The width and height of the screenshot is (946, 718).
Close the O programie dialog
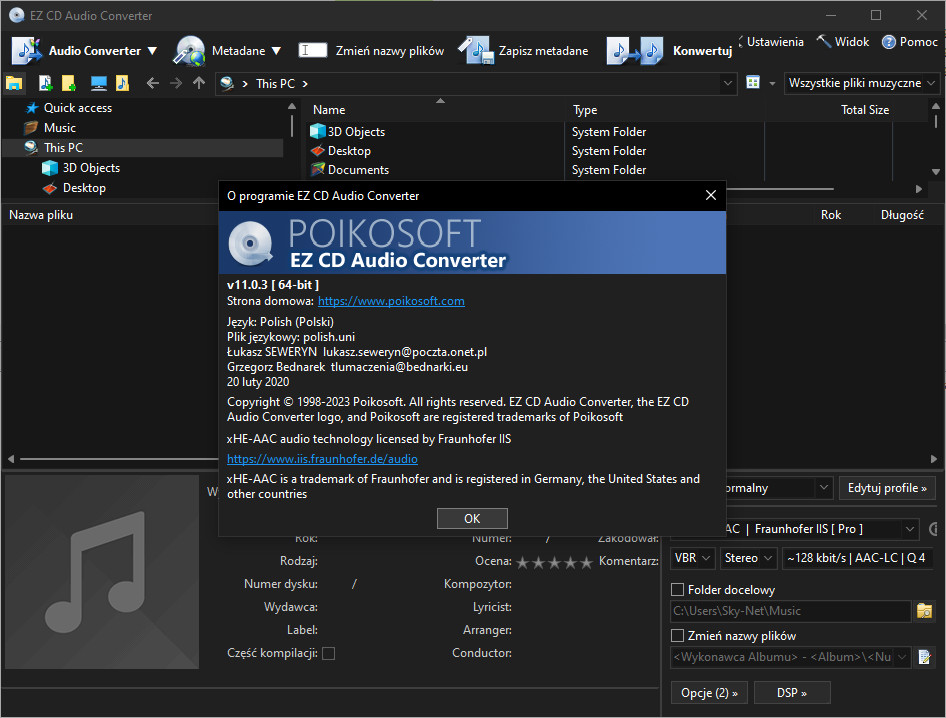click(x=711, y=195)
